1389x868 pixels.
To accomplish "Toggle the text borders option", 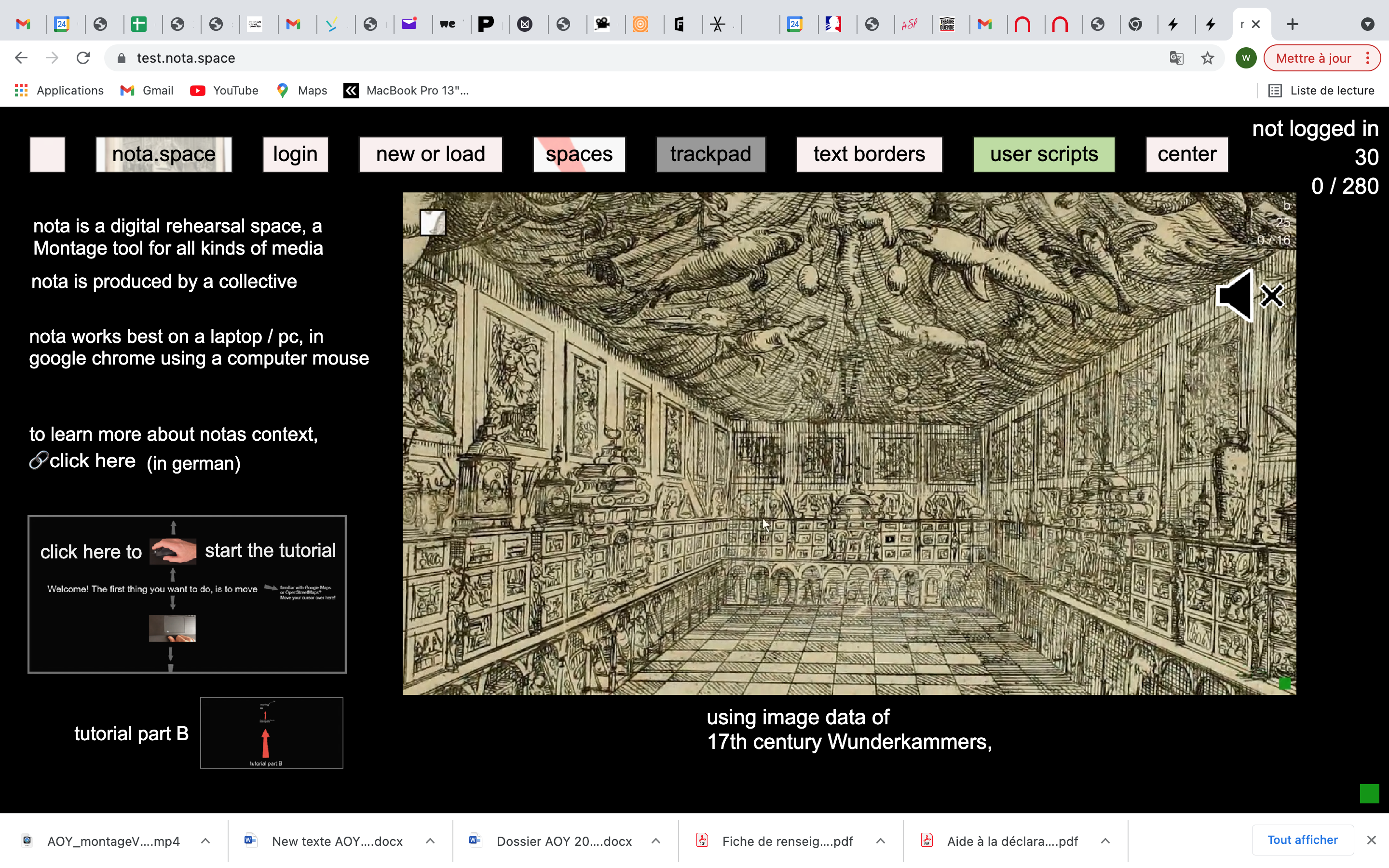I will coord(869,154).
